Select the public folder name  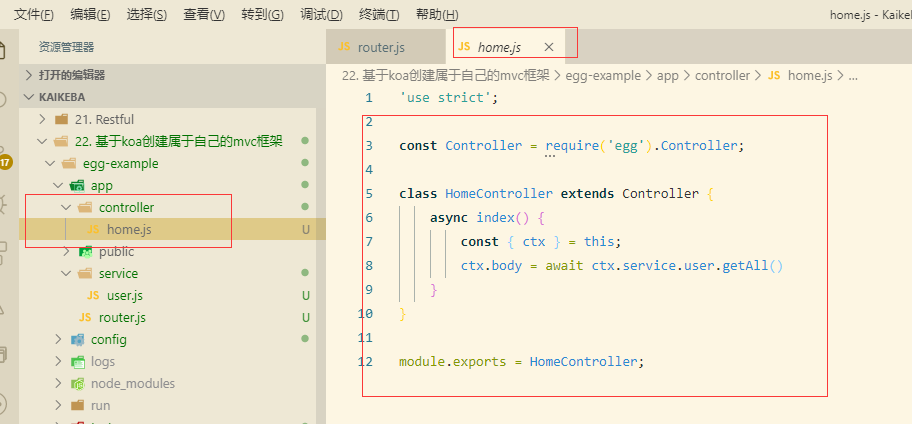pos(116,251)
